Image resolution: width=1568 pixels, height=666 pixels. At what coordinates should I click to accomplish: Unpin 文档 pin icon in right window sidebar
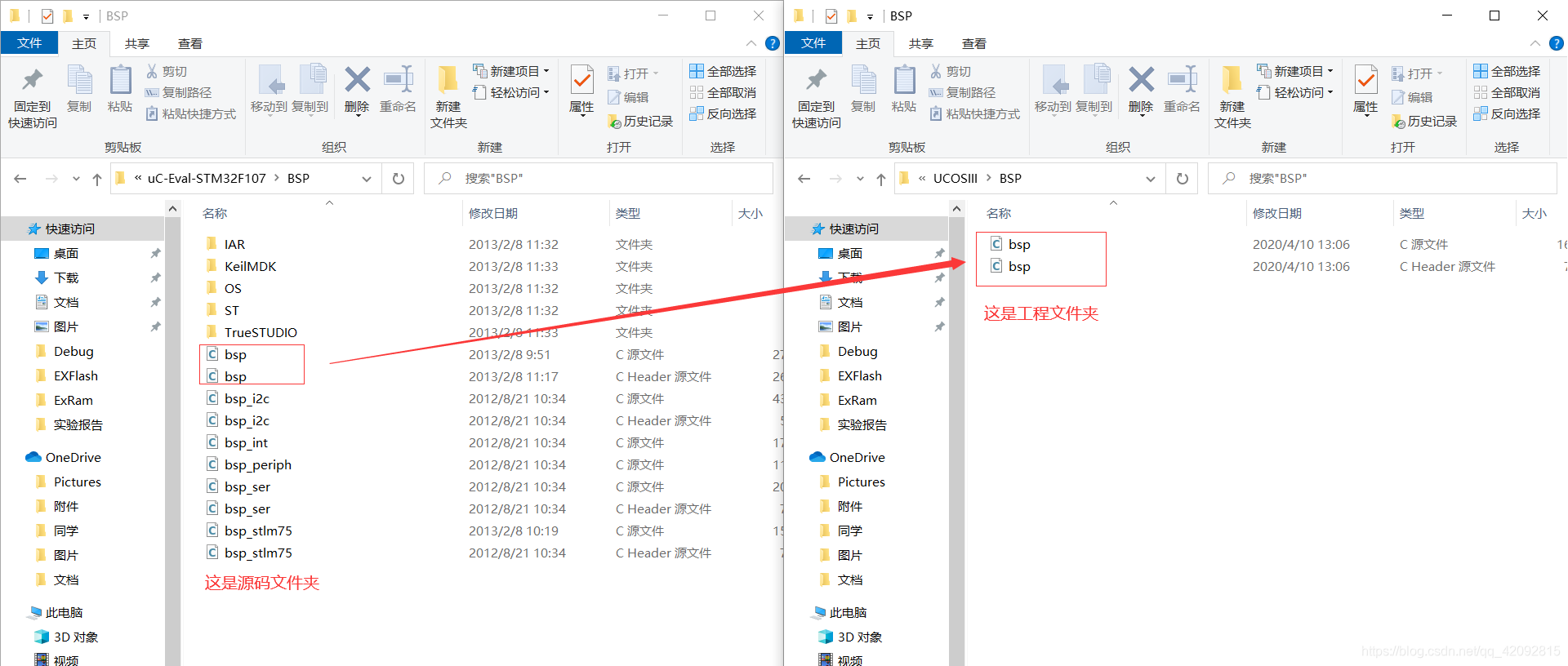point(939,303)
